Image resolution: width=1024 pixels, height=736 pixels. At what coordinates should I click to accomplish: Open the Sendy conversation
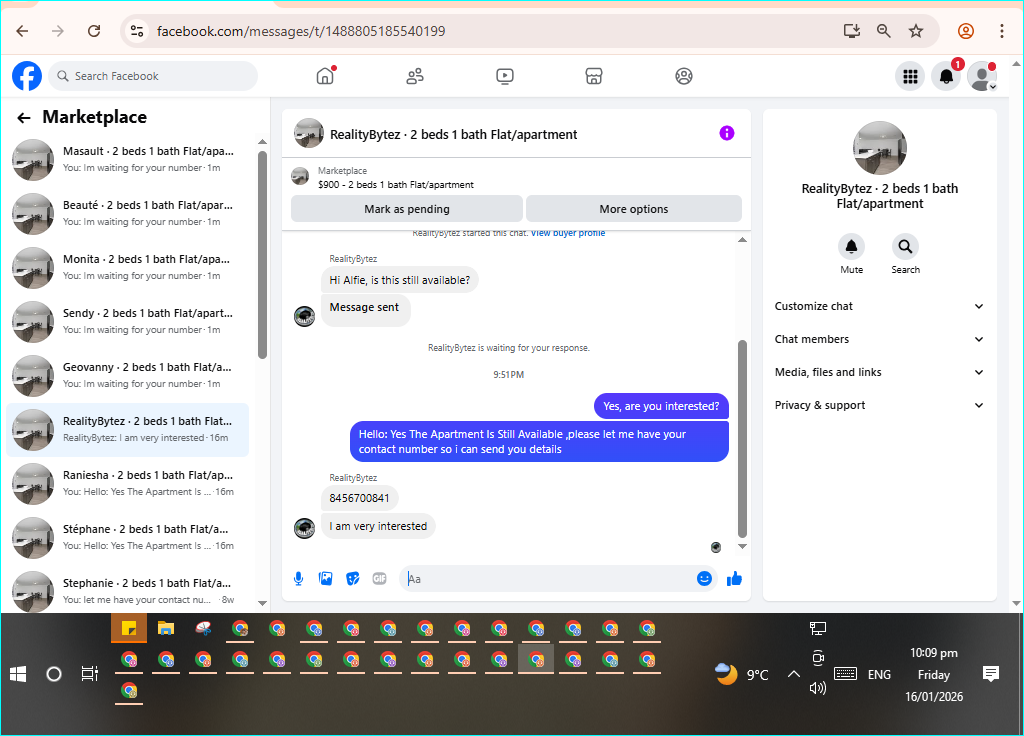[127, 322]
